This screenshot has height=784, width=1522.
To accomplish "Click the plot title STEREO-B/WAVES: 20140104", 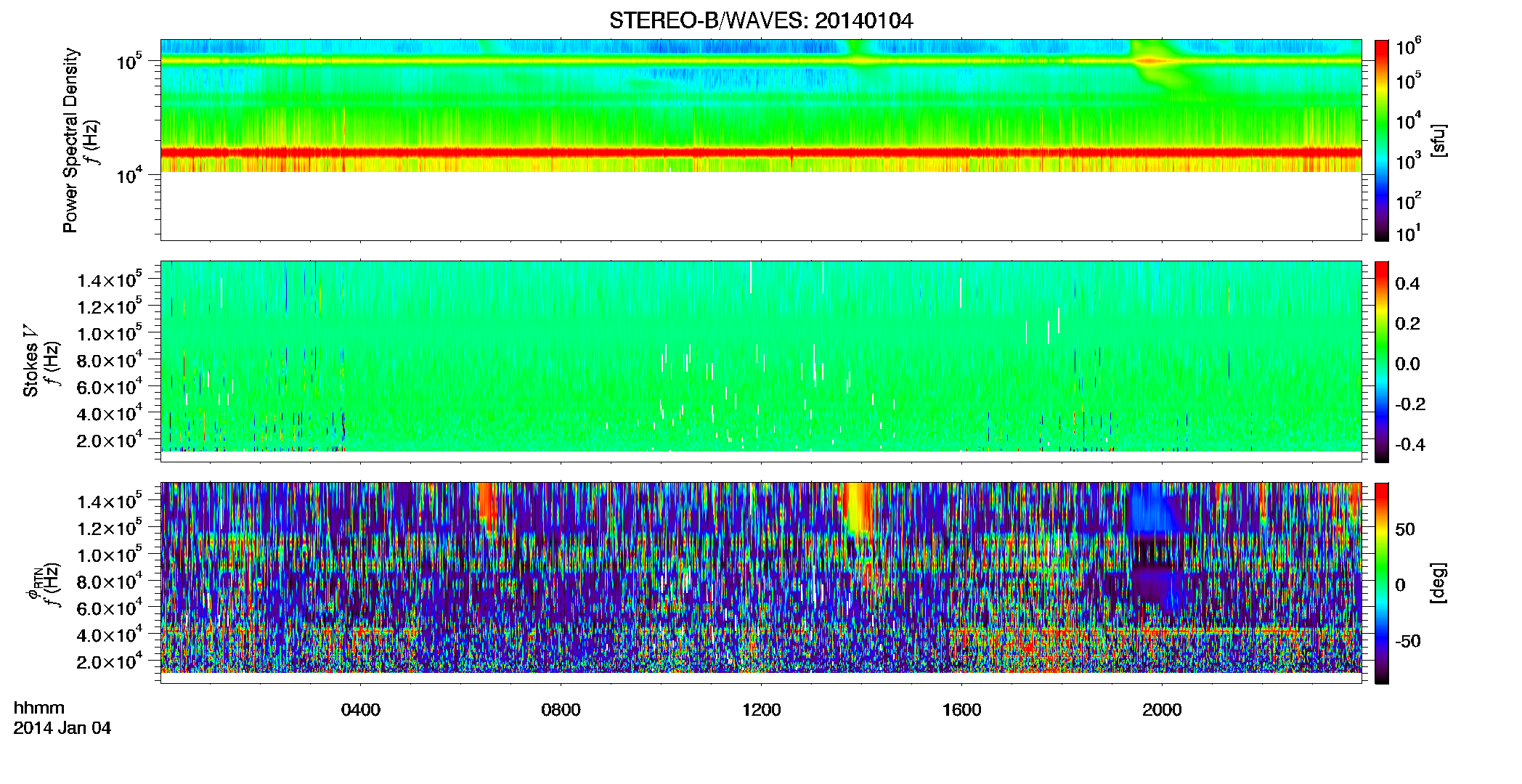I will [761, 21].
